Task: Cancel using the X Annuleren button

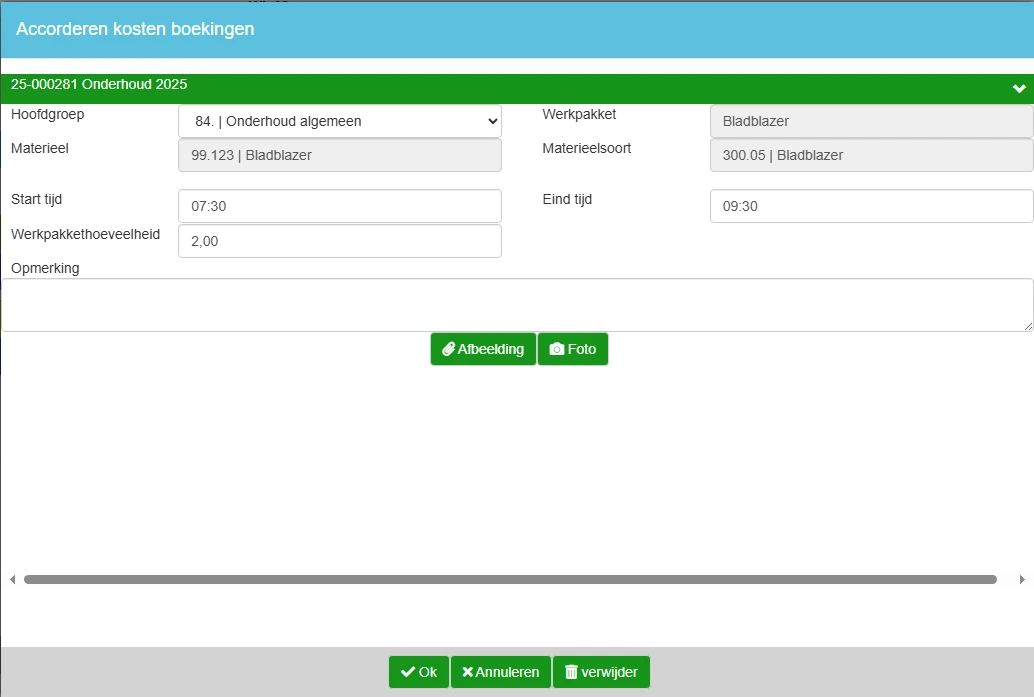Action: tap(500, 672)
